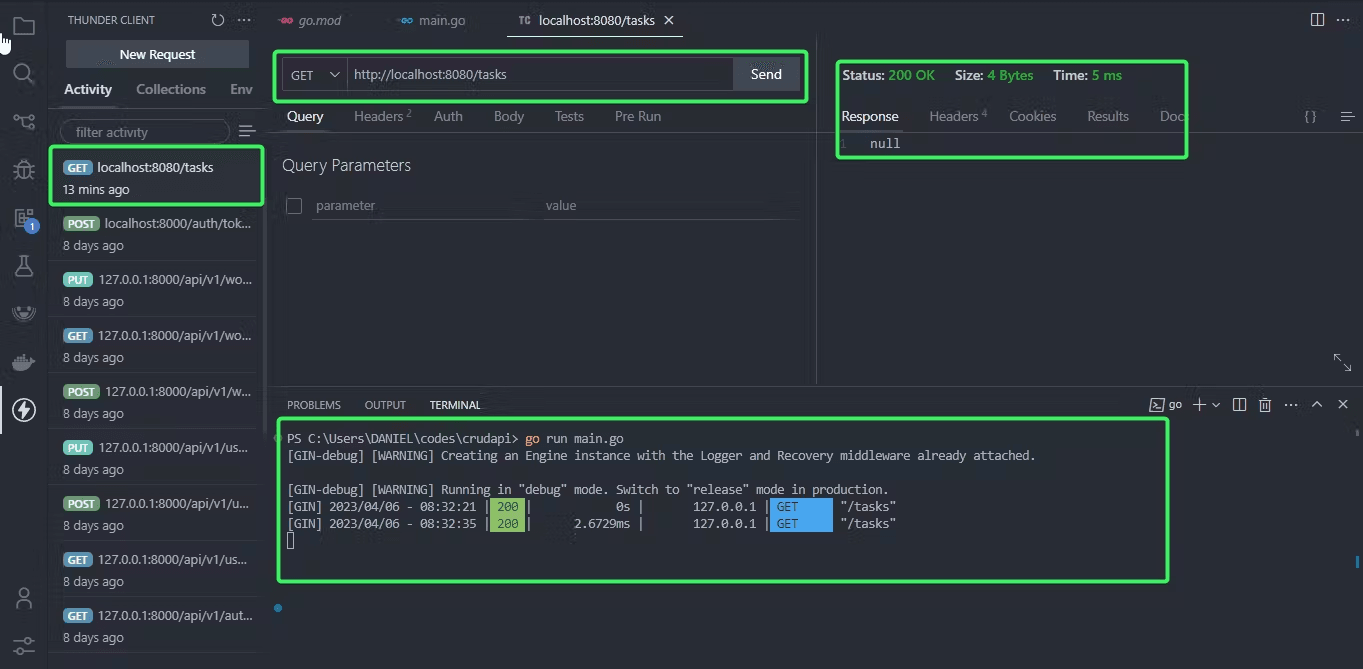
Task: Focus the filter activity search box
Action: click(145, 131)
